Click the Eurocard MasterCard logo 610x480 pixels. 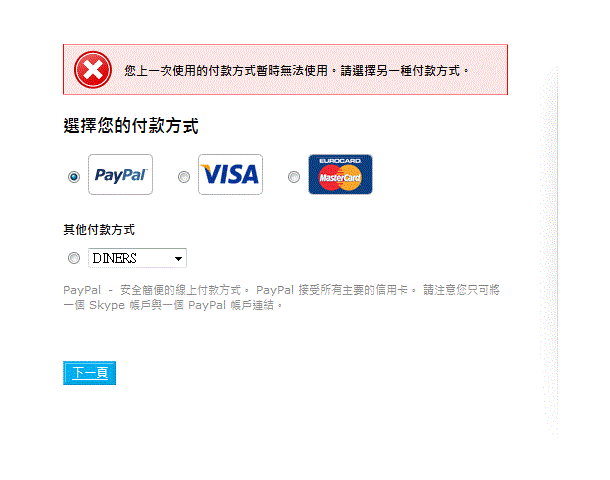point(340,174)
